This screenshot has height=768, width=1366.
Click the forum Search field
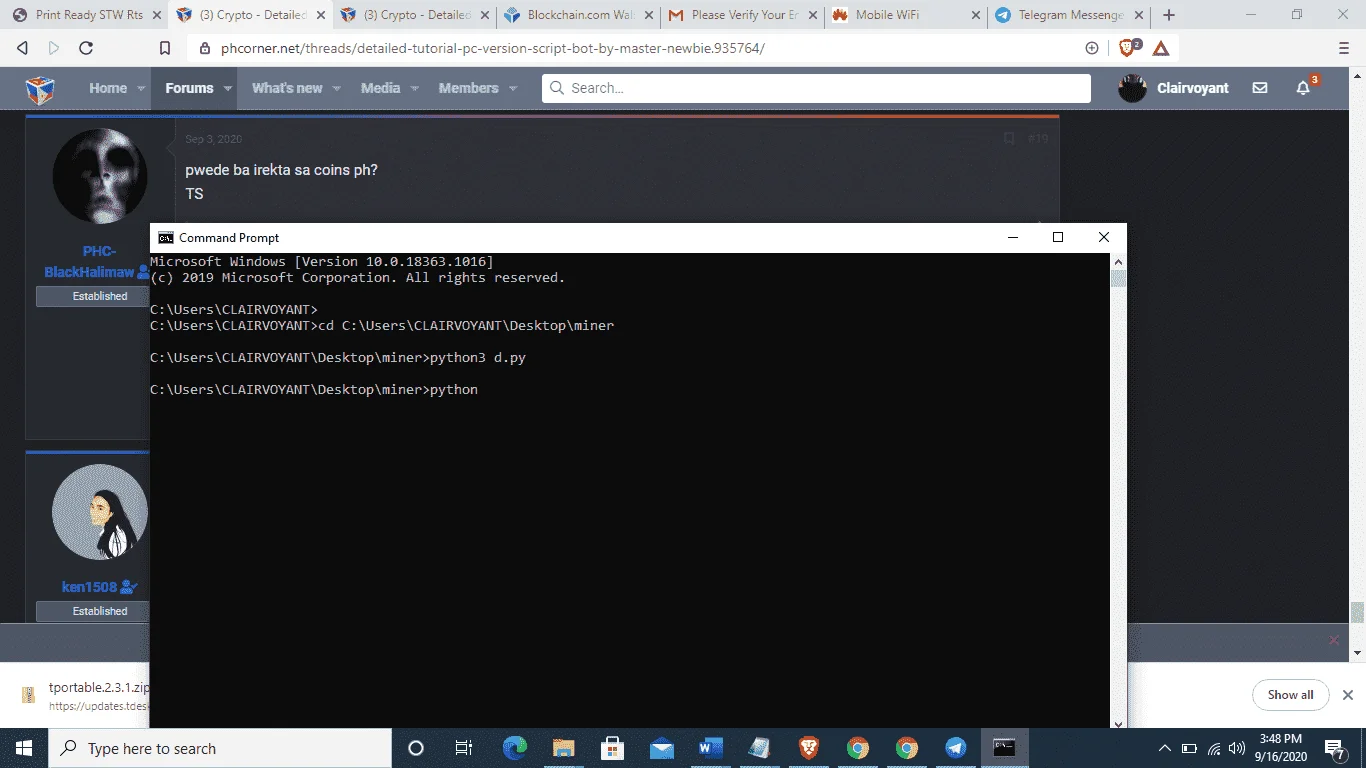816,88
